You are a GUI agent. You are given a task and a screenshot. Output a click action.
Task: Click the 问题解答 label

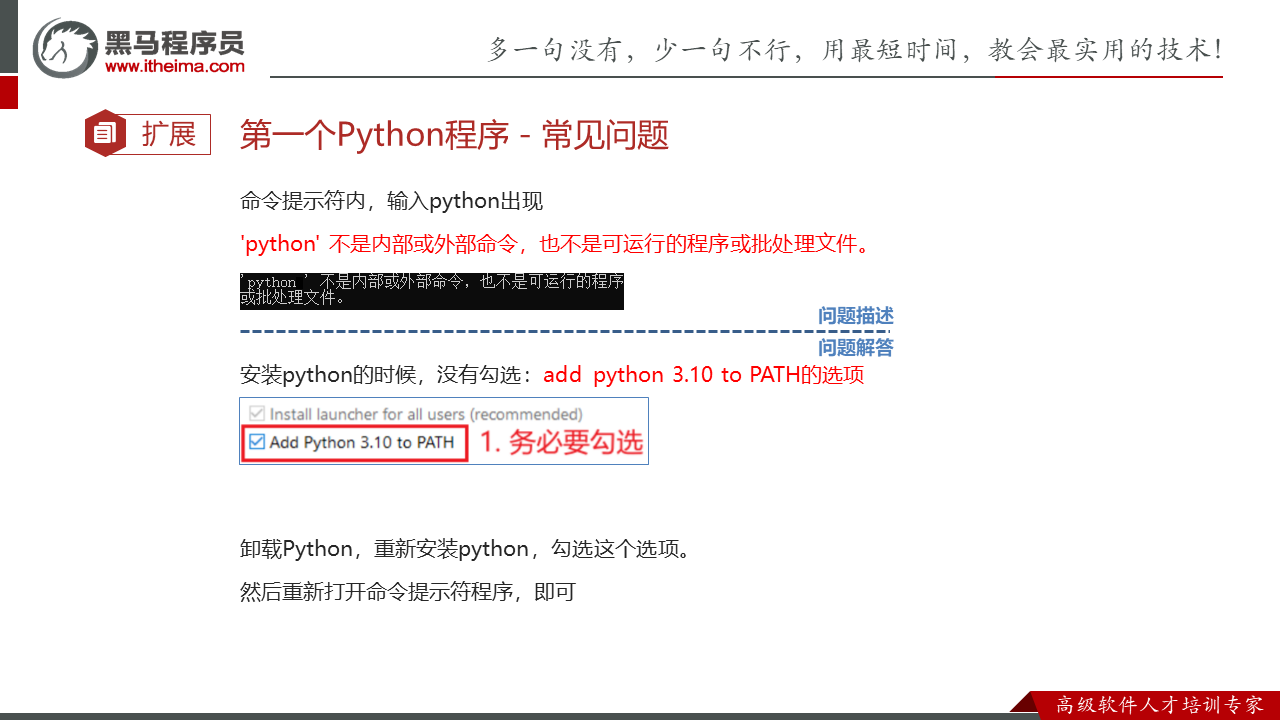point(855,348)
